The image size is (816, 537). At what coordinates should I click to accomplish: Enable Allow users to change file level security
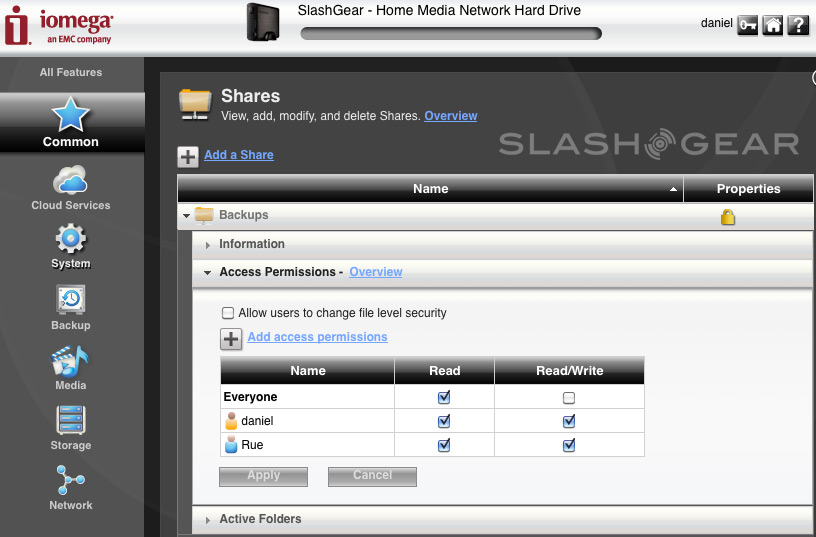tap(228, 313)
